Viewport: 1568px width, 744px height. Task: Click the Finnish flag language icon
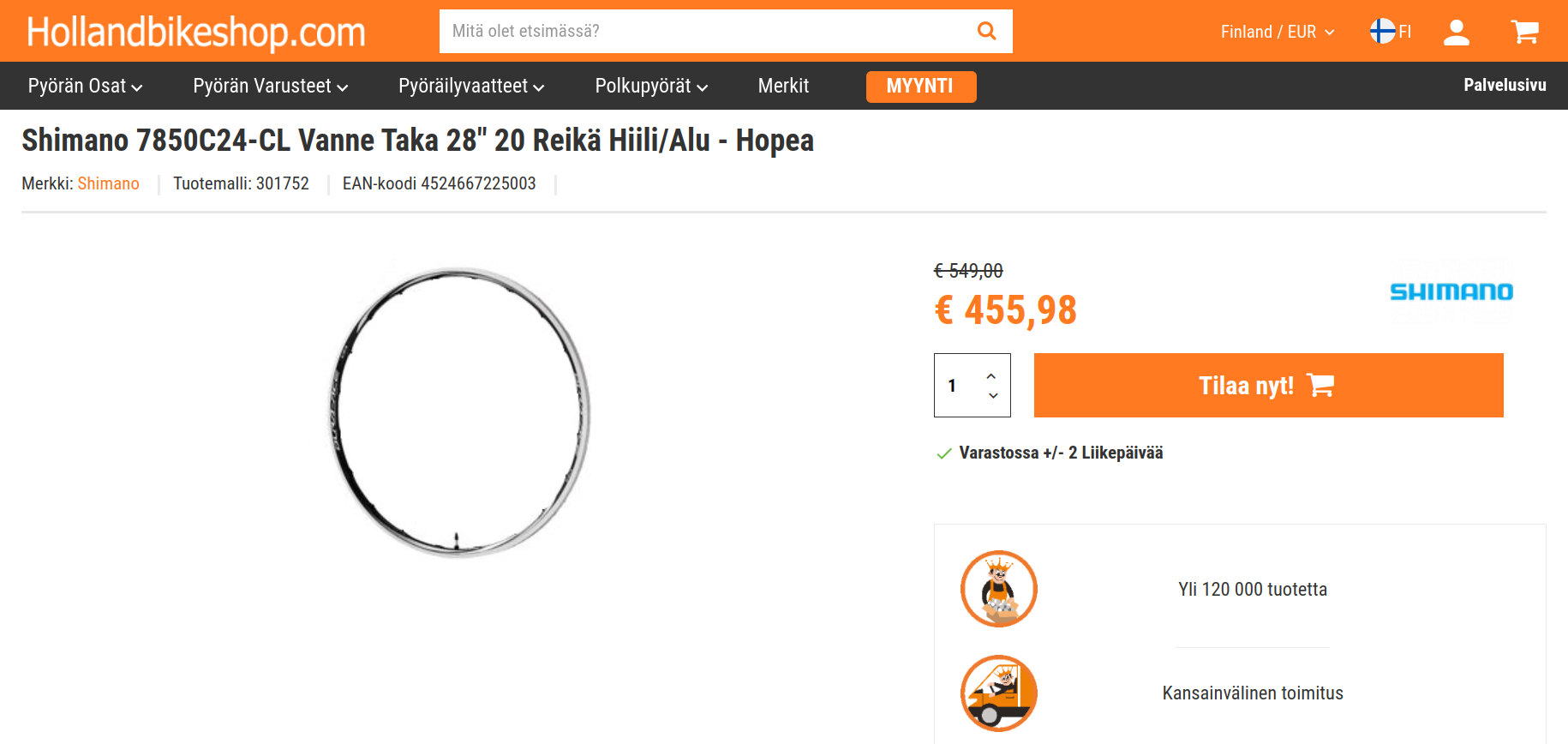[1382, 32]
